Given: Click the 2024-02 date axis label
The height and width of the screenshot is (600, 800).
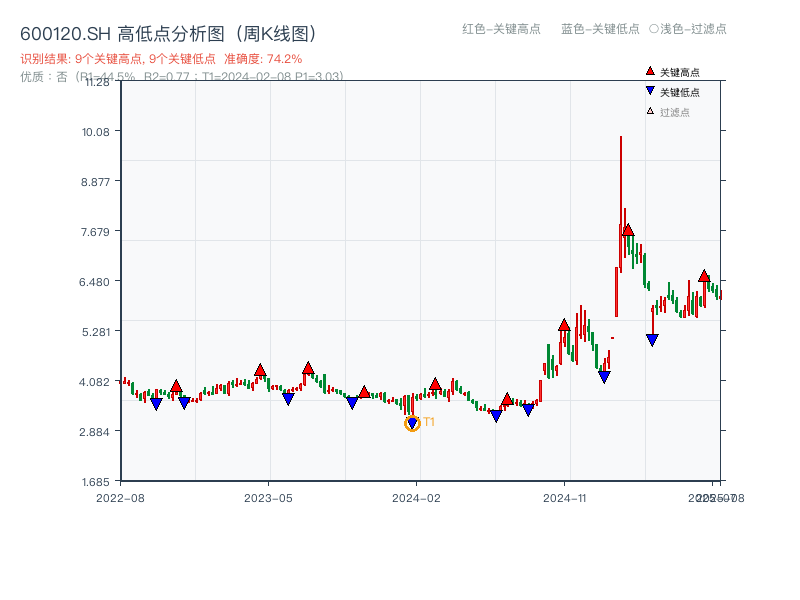Looking at the screenshot, I should [x=416, y=498].
